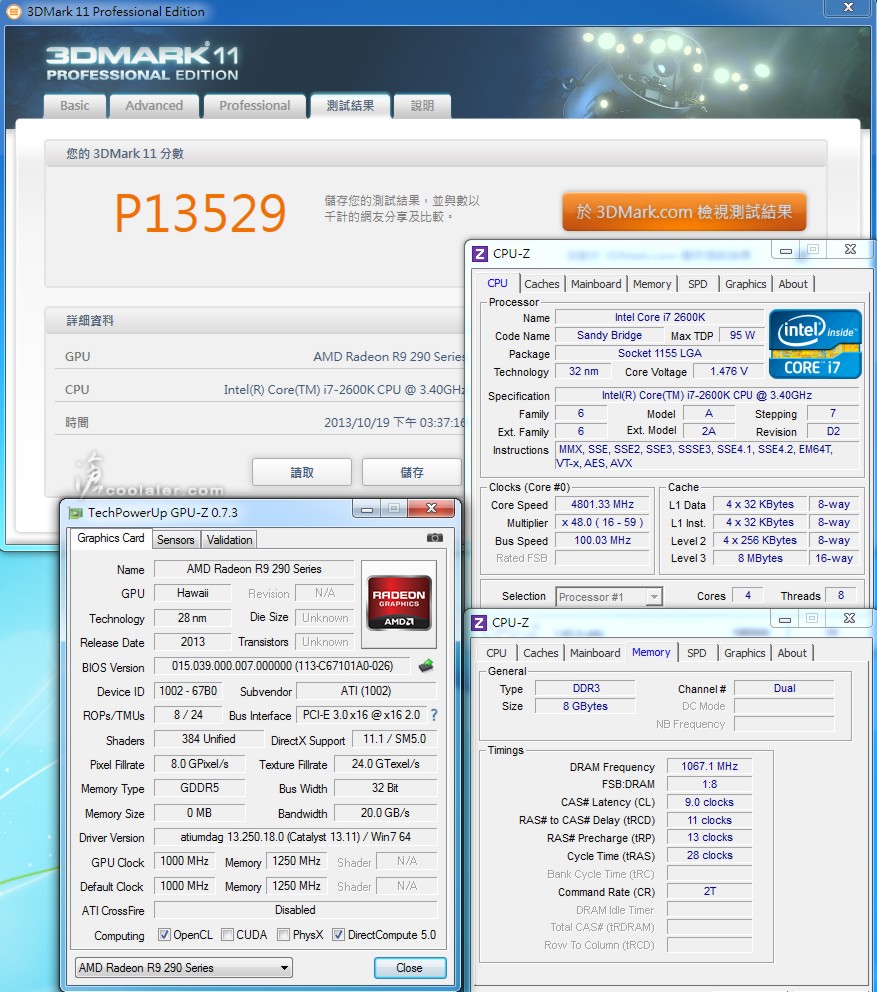Click the P13529 score text

tap(201, 213)
